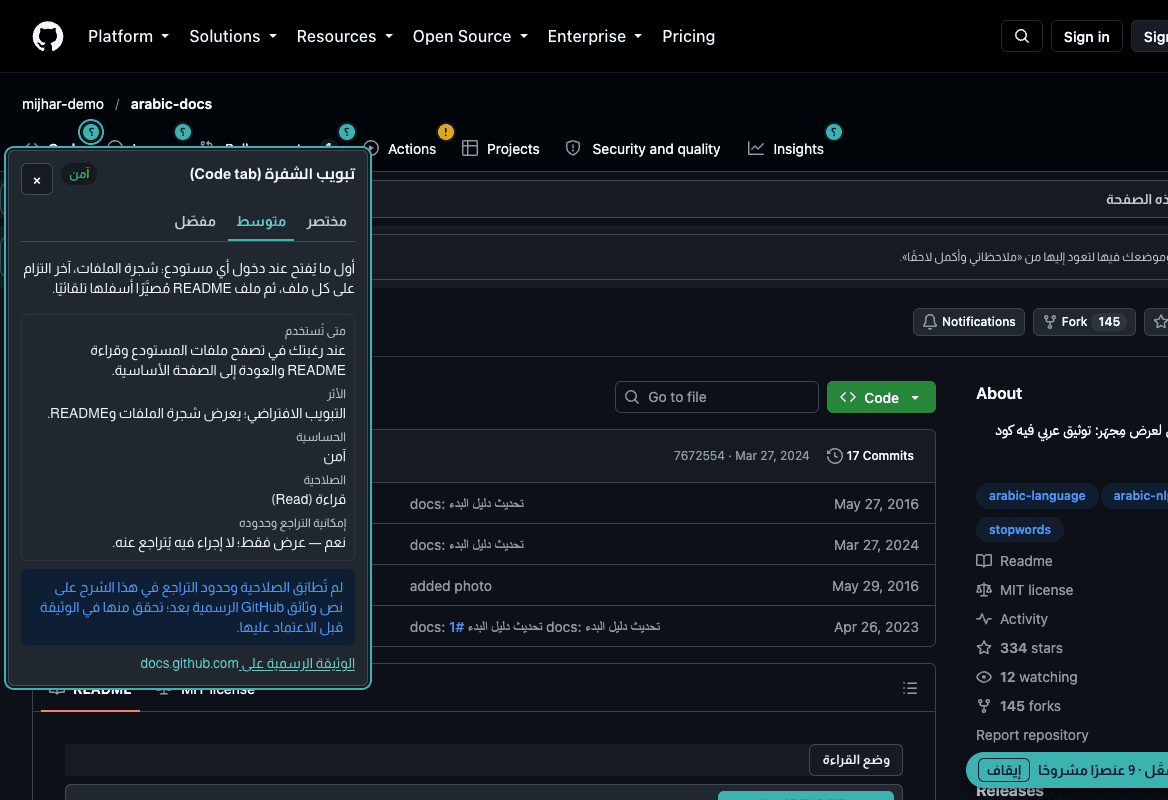Open the Insights tab
1168x800 pixels.
click(x=786, y=149)
